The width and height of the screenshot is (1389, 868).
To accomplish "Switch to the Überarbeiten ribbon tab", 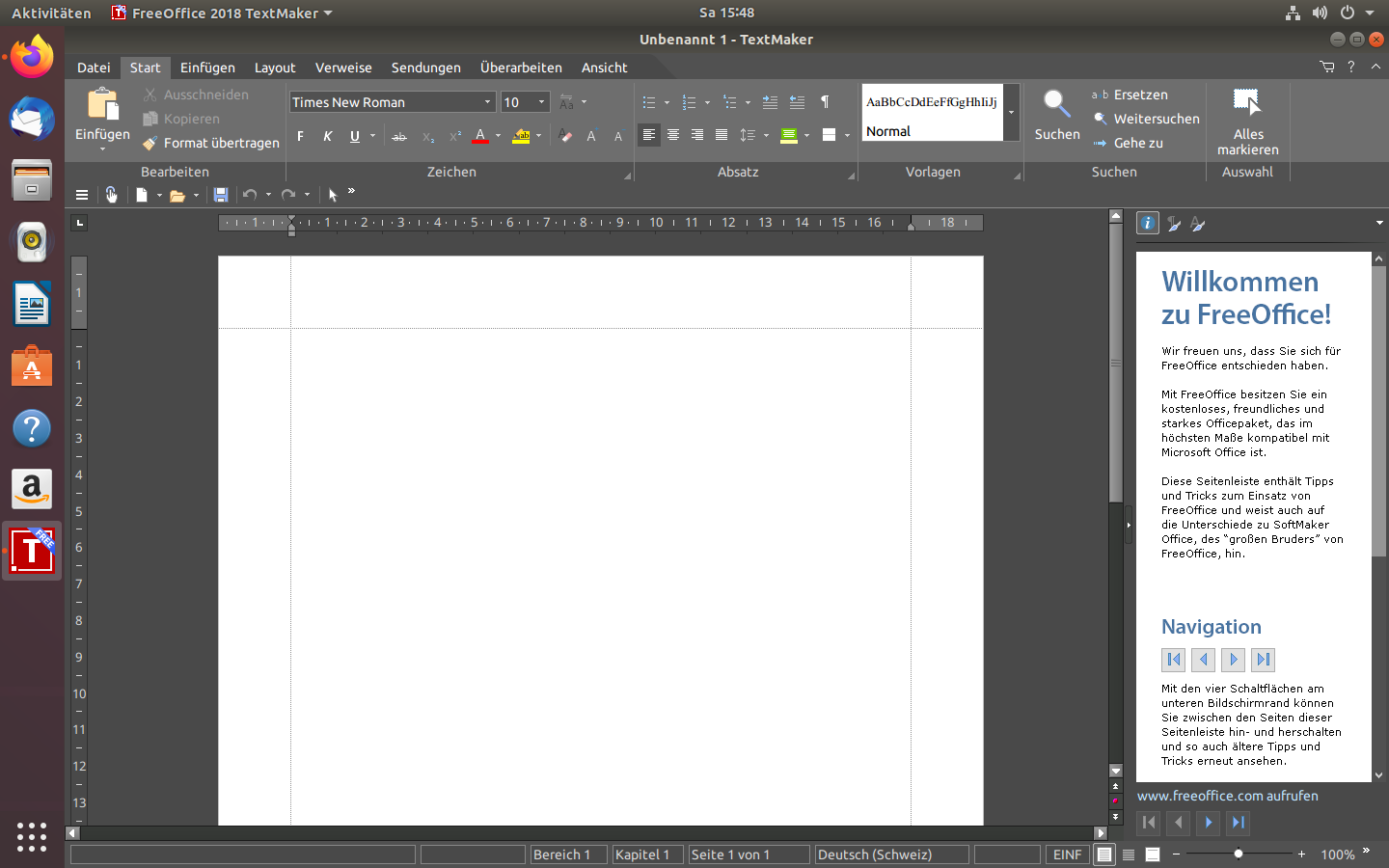I will [x=521, y=68].
